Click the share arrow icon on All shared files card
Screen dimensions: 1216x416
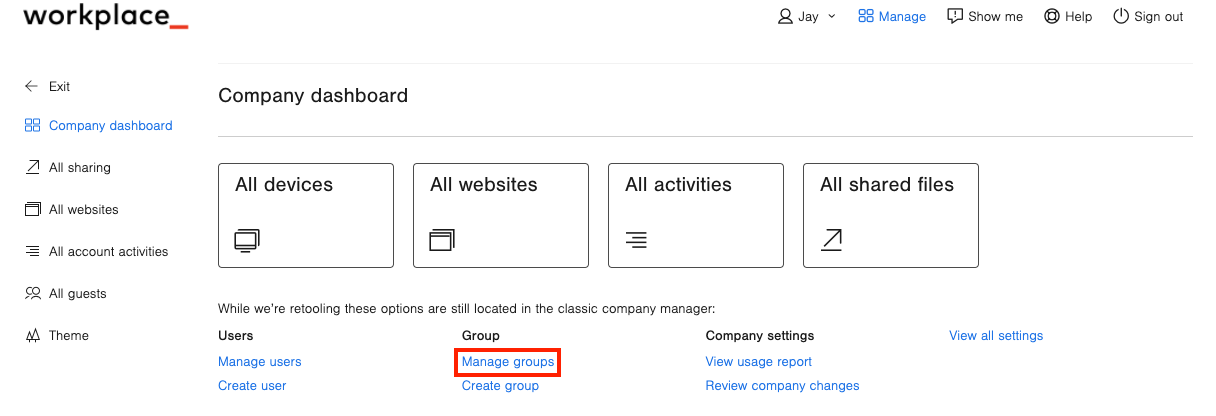831,240
